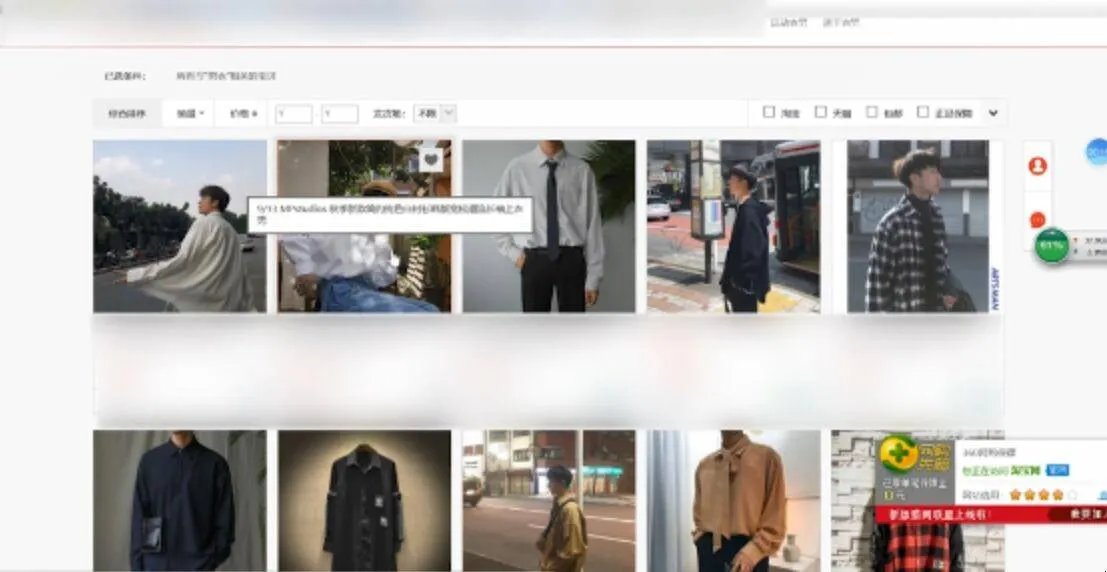
Task: Click the green percentage circle widget
Action: (x=1051, y=246)
